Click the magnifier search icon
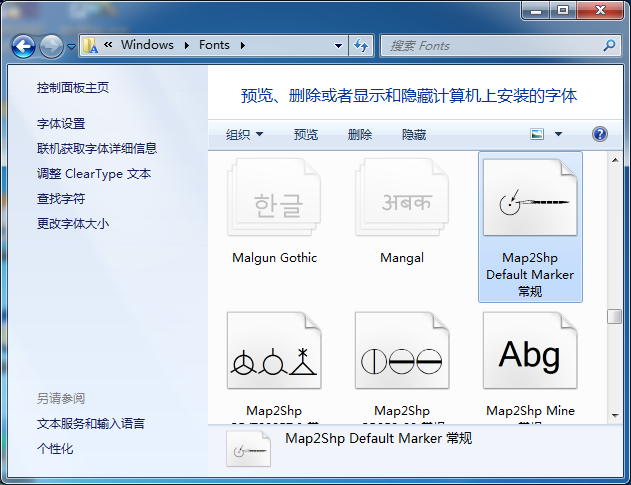 609,45
